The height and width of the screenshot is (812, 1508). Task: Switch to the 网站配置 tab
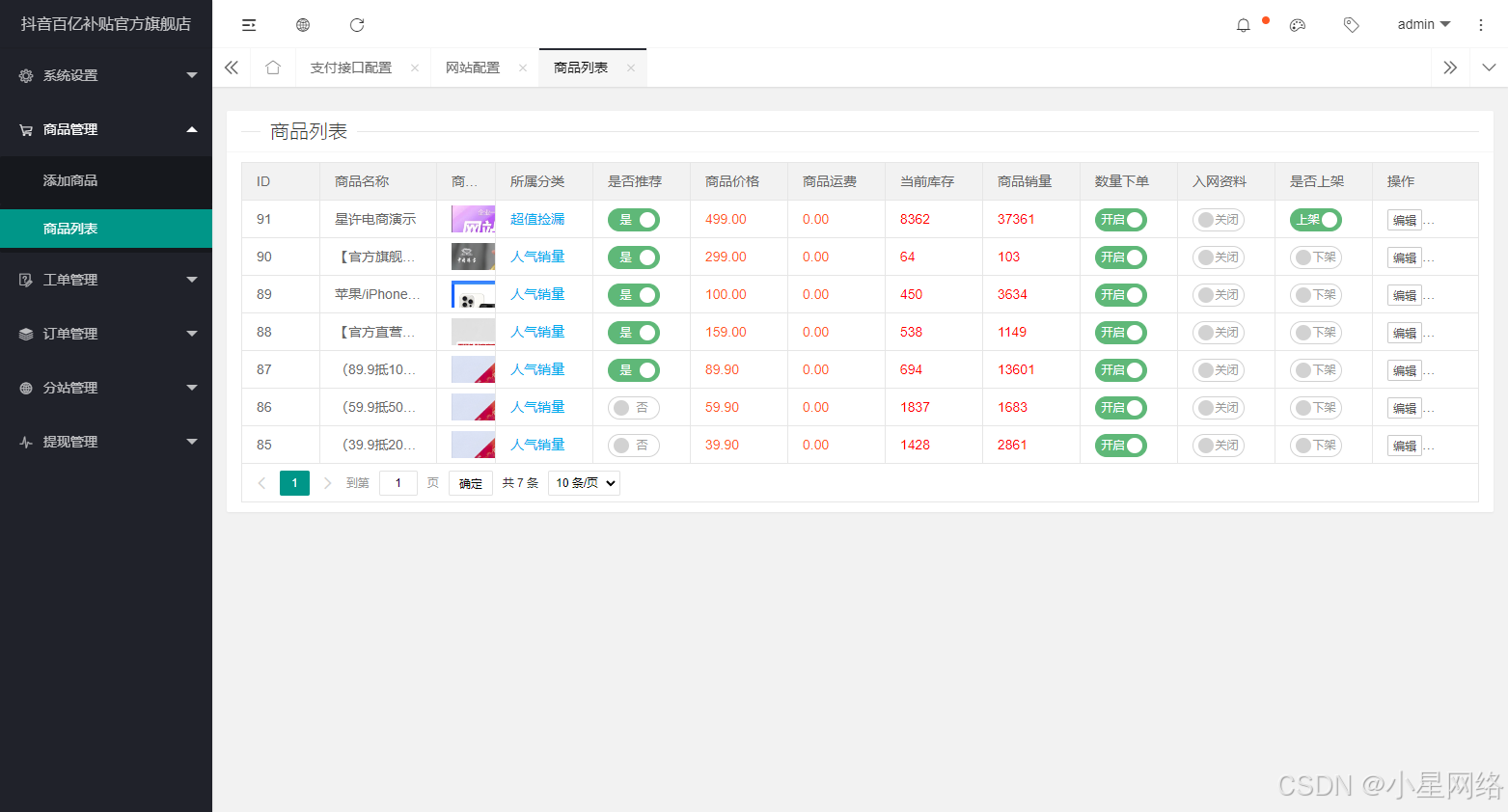(473, 68)
